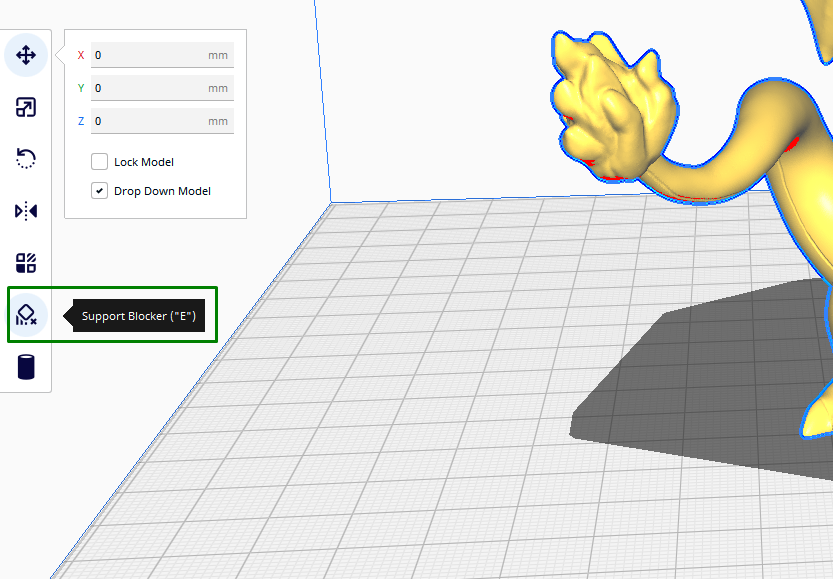Viewport: 833px width, 579px height.
Task: Click the Support Blocker tooltip label
Action: pos(140,314)
